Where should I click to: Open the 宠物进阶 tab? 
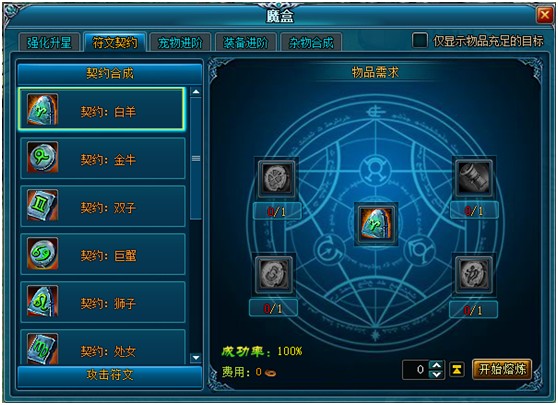tap(180, 43)
